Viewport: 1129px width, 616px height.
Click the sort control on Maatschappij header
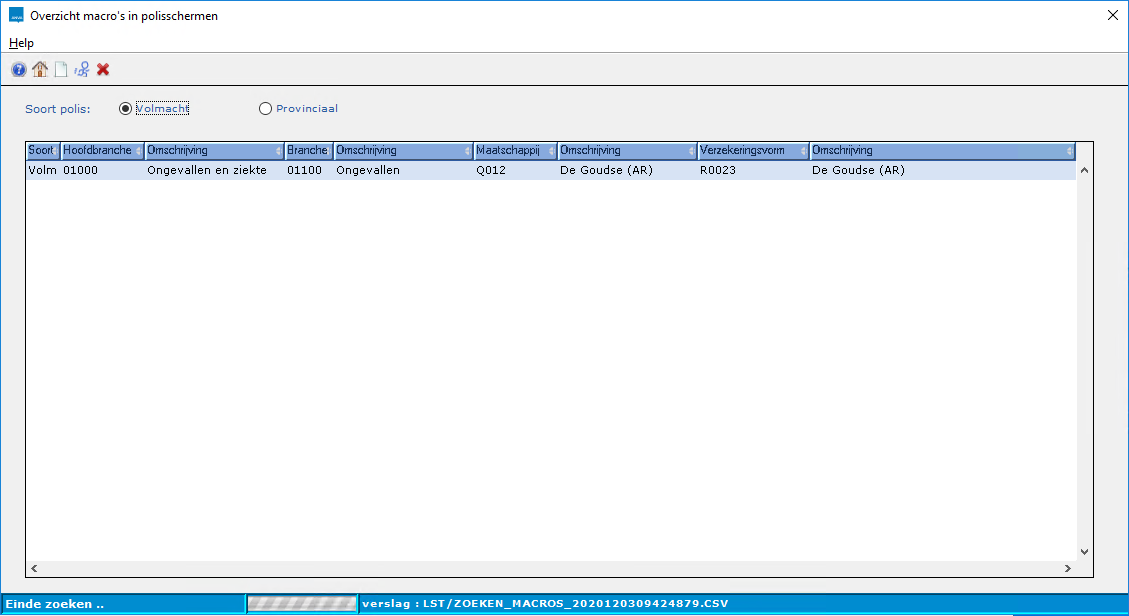549,150
